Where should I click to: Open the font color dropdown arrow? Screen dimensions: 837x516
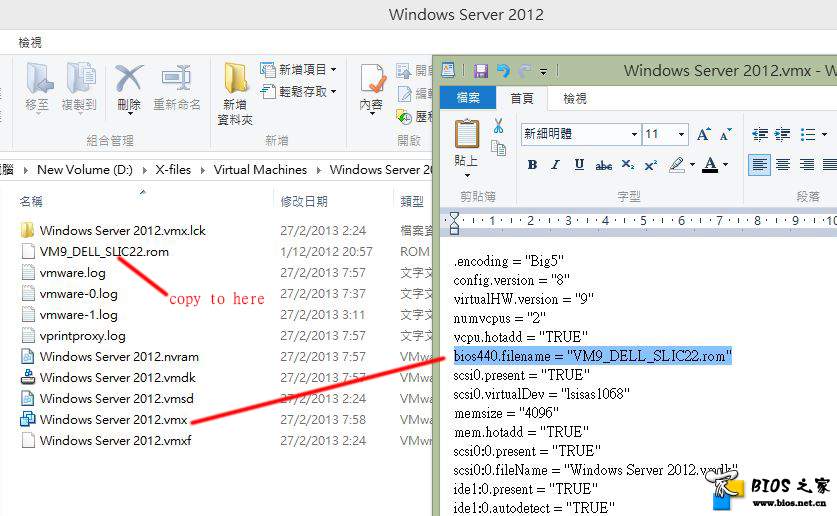(725, 165)
